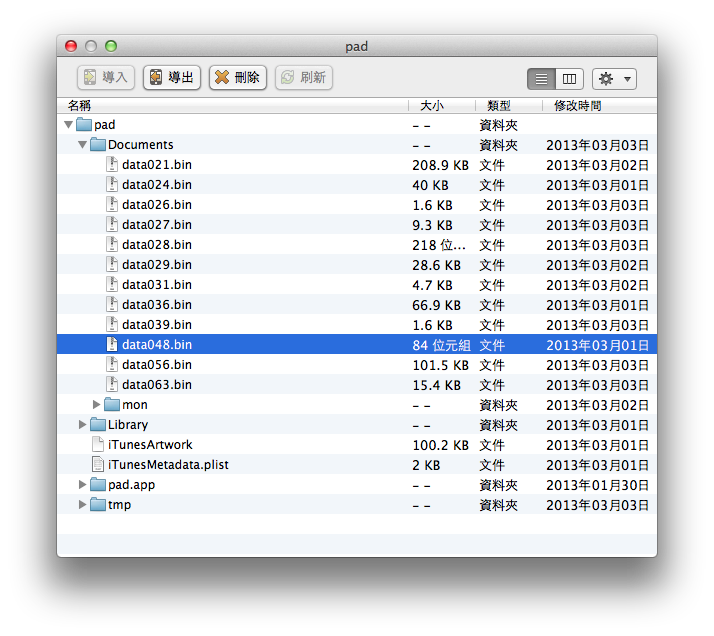Collapse the Documents folder triangle
Viewport: 714px width, 636px height.
(83, 145)
